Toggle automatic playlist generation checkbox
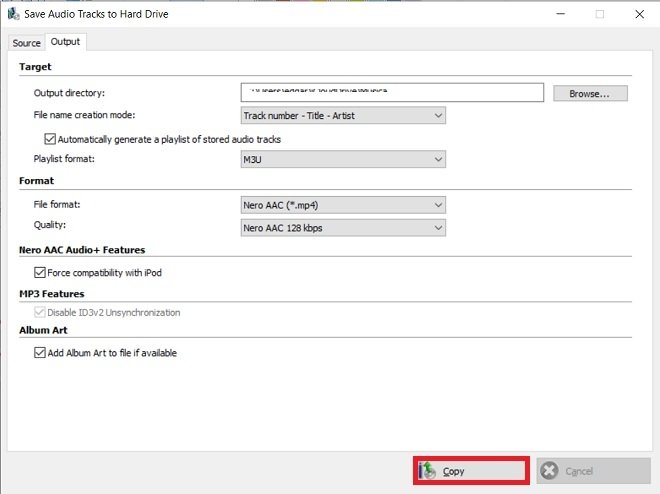The image size is (660, 494). pos(50,139)
